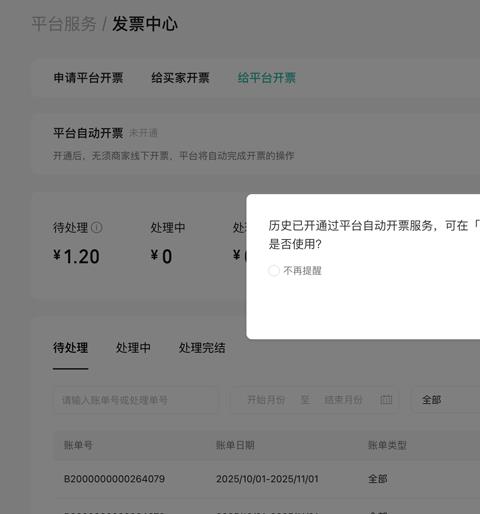The height and width of the screenshot is (514, 480).
Task: Open the calendar icon in month range
Action: tap(386, 399)
